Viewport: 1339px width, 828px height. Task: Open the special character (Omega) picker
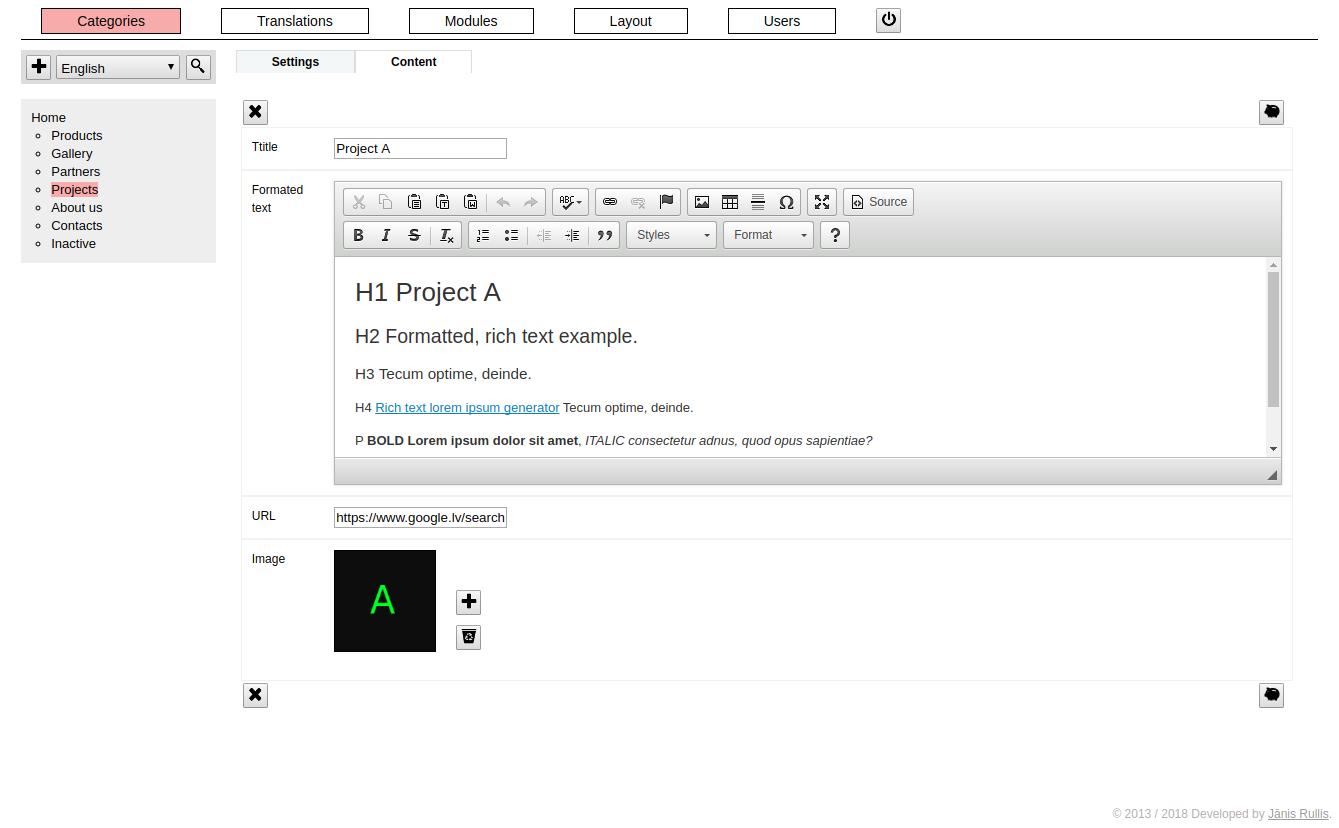pyautogui.click(x=786, y=202)
